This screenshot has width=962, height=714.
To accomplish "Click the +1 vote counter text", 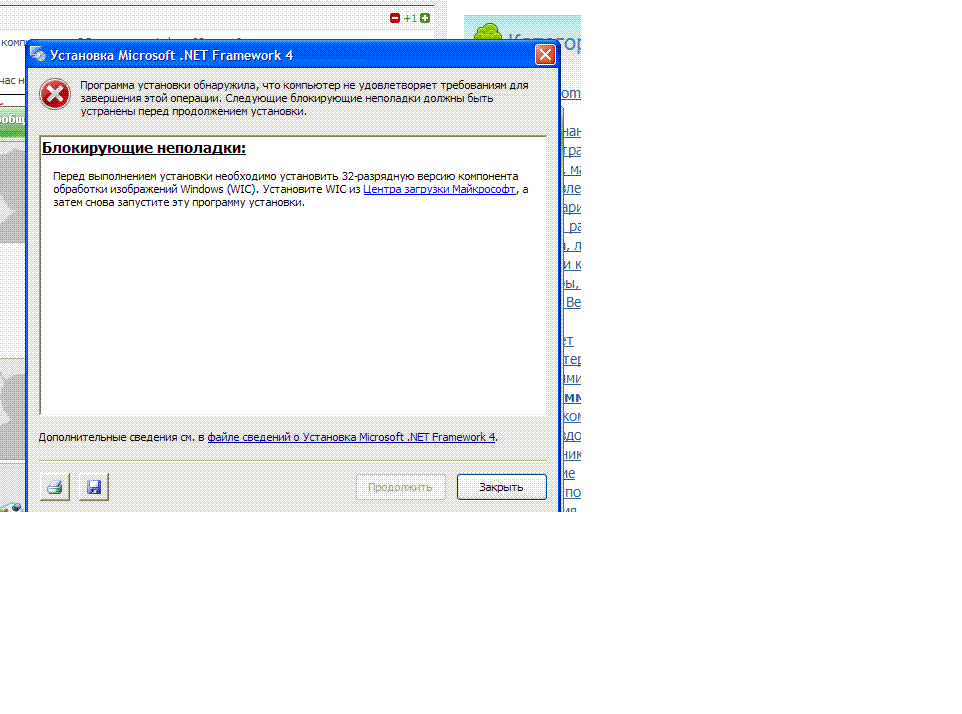I will point(410,18).
